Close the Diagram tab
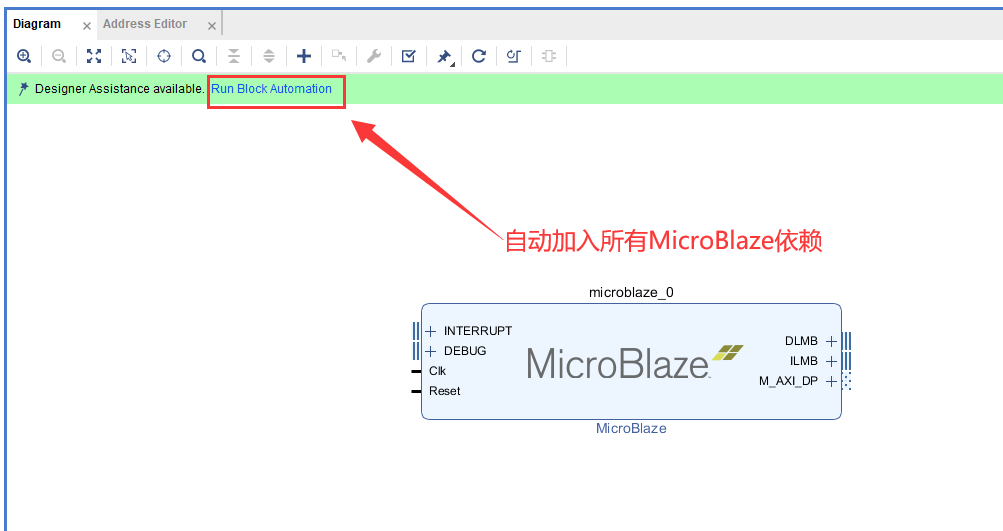 (x=87, y=26)
